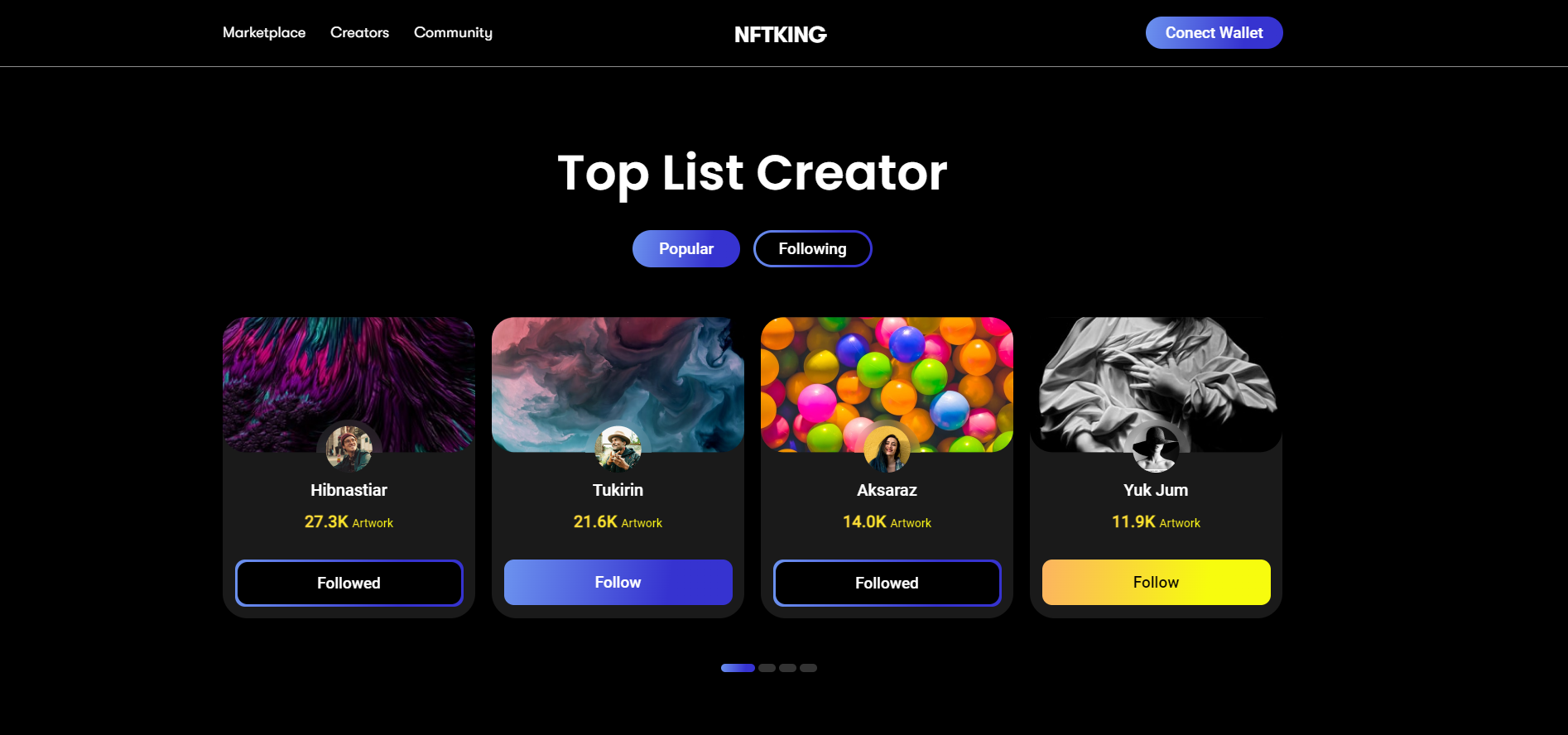Screen dimensions: 1568x735
Task: Open the Marketplace menu item
Action: (x=264, y=32)
